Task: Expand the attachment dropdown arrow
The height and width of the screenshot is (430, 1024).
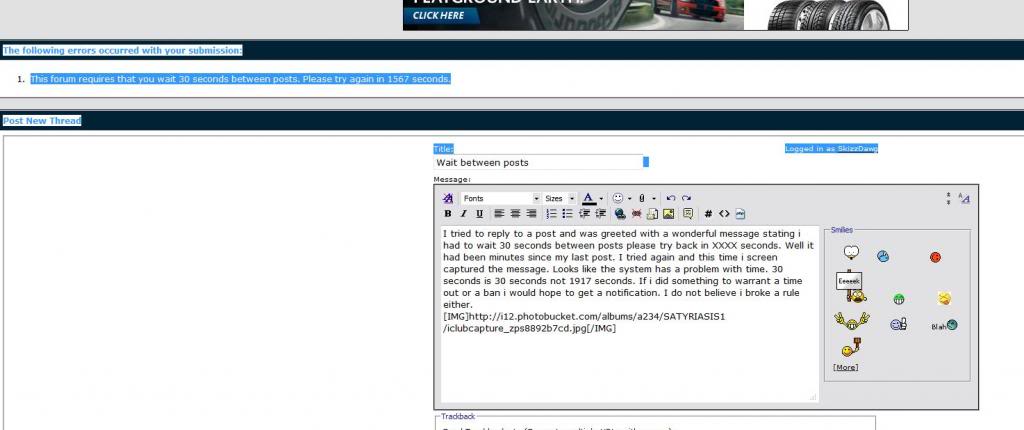Action: (654, 198)
